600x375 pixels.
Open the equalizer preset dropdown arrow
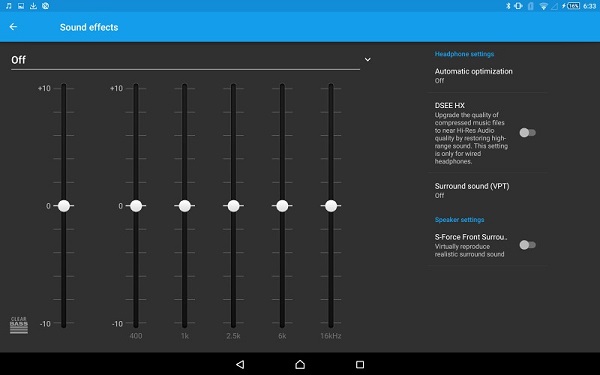[367, 60]
